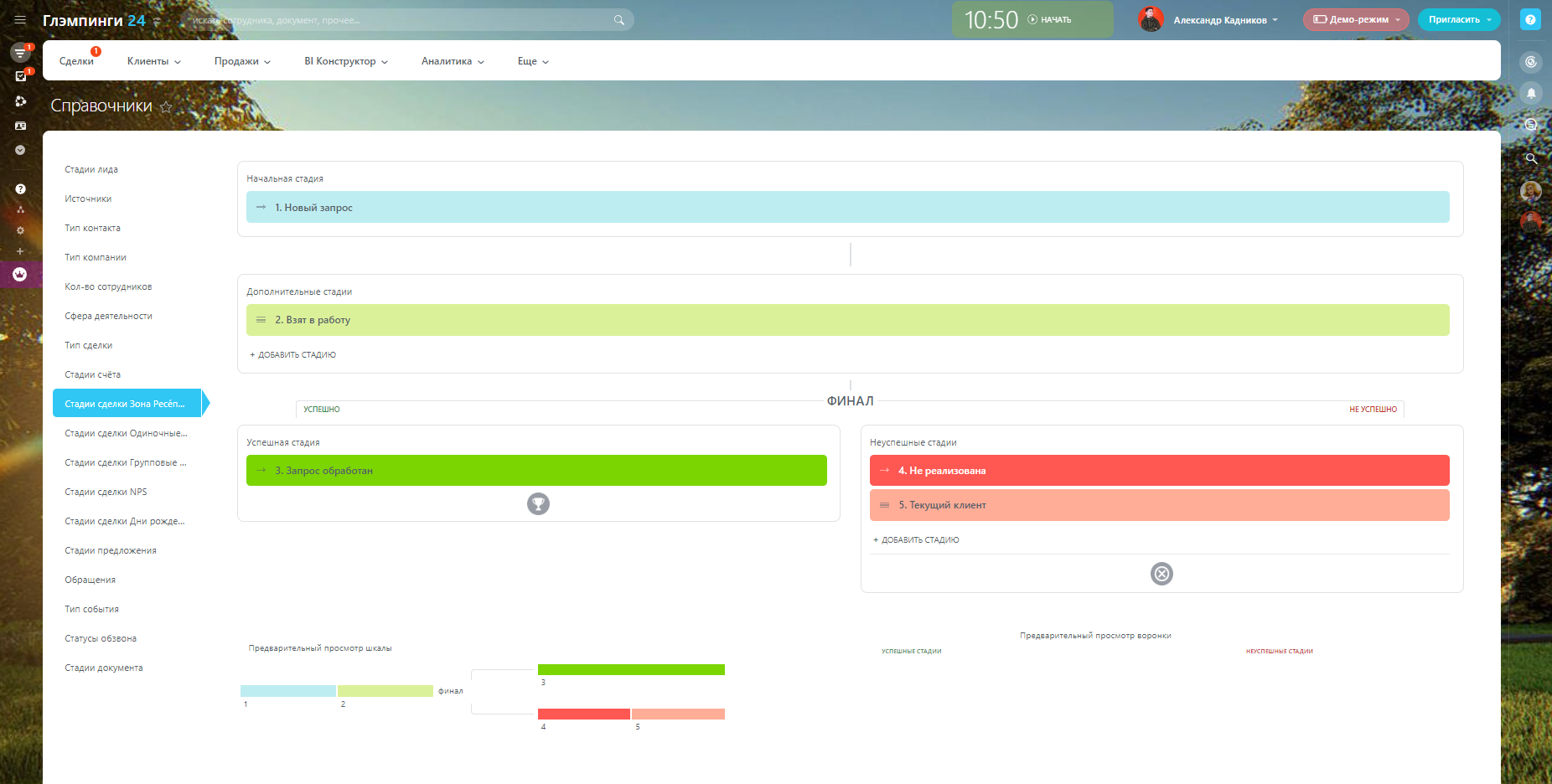Toggle the Демо-режим switch button

point(1355,20)
